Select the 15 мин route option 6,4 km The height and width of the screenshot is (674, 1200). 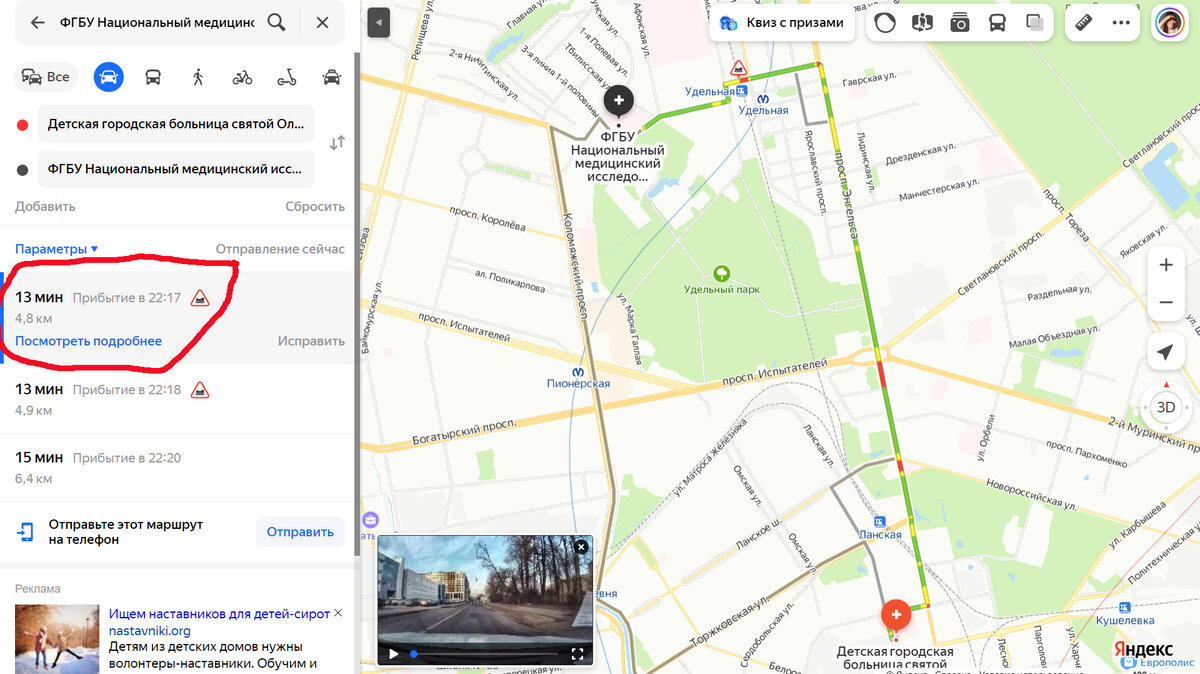(177, 467)
